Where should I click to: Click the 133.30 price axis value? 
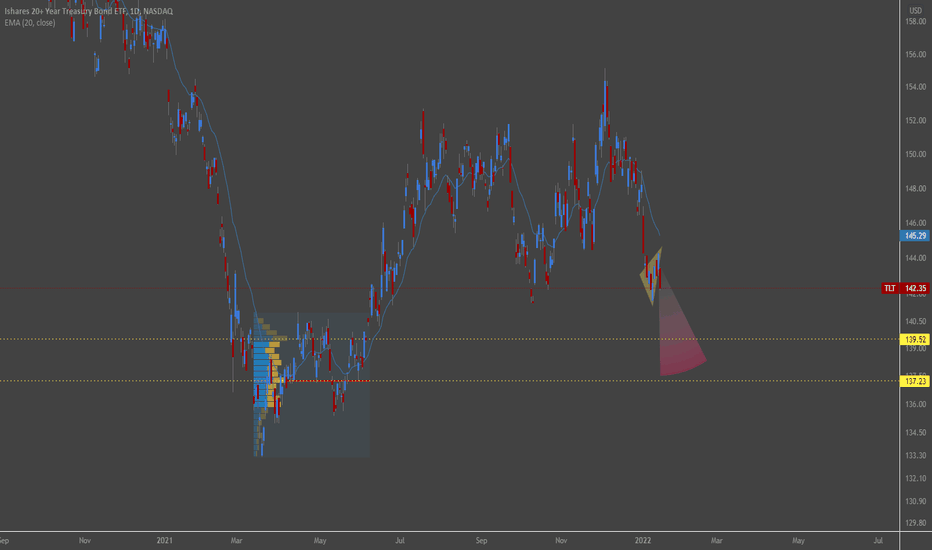click(x=915, y=455)
